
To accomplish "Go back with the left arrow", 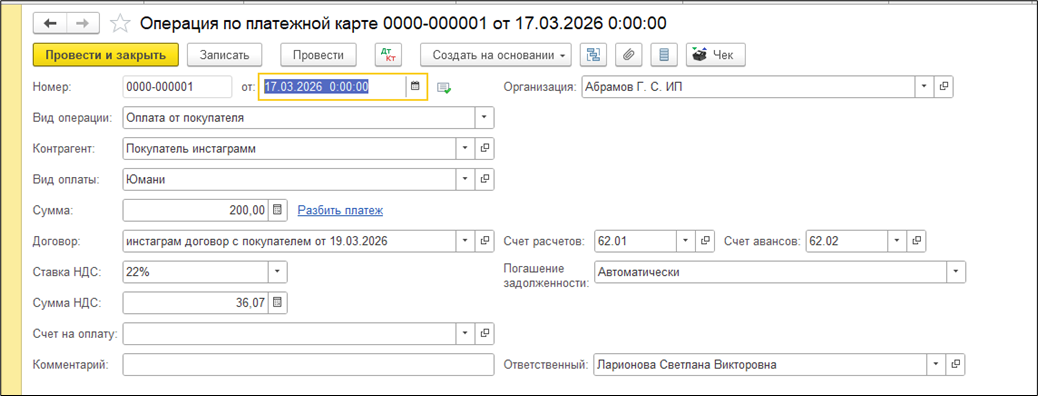I will point(50,24).
